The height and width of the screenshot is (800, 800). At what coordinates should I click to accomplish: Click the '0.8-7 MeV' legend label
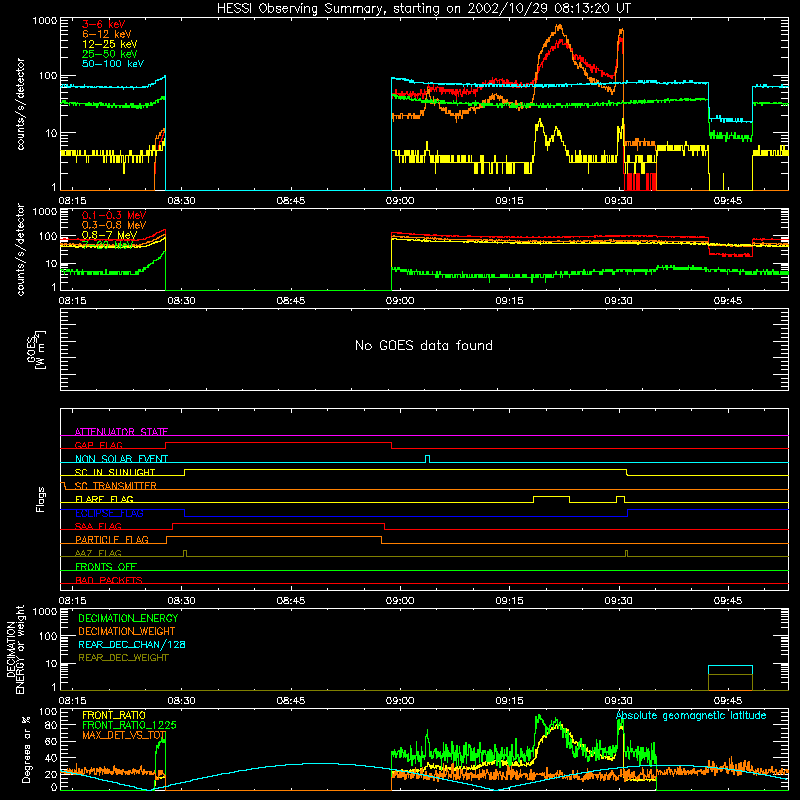(109, 235)
